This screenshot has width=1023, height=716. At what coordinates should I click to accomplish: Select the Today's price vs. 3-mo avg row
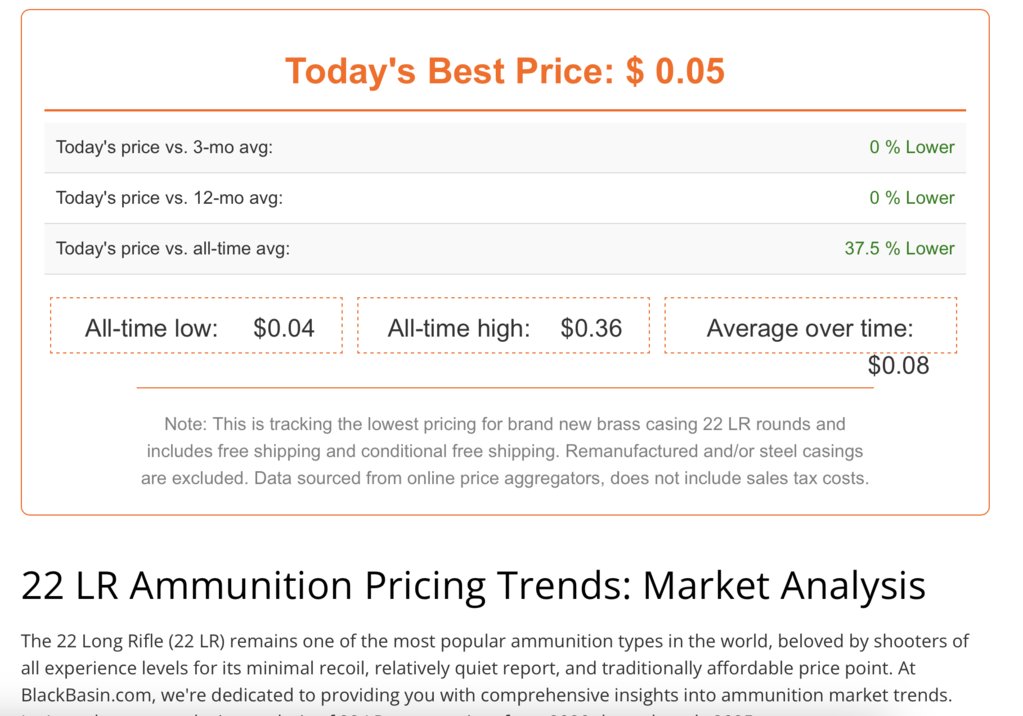(x=505, y=148)
